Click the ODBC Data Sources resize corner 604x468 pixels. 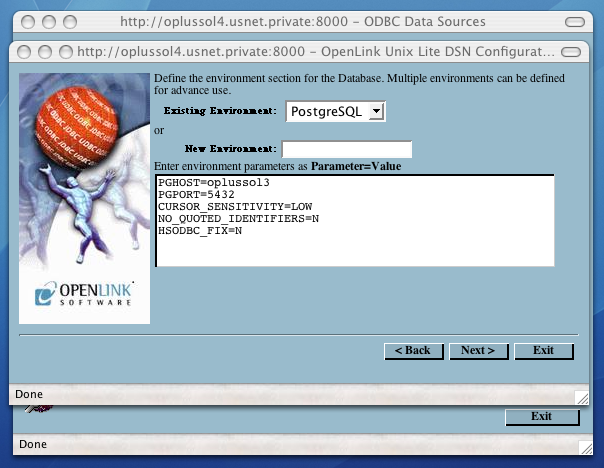588,446
